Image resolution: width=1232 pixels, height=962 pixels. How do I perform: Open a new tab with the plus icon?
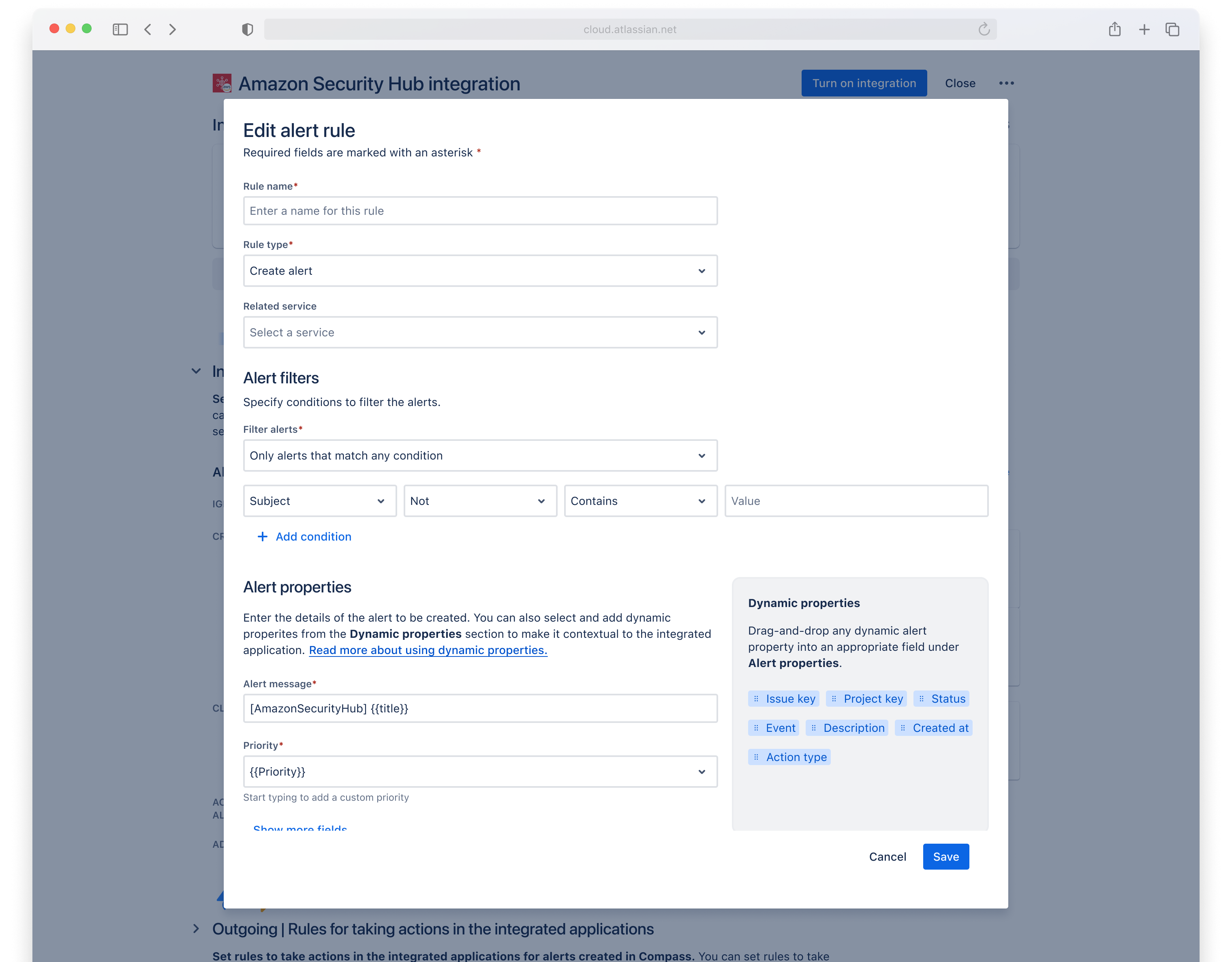tap(1144, 29)
